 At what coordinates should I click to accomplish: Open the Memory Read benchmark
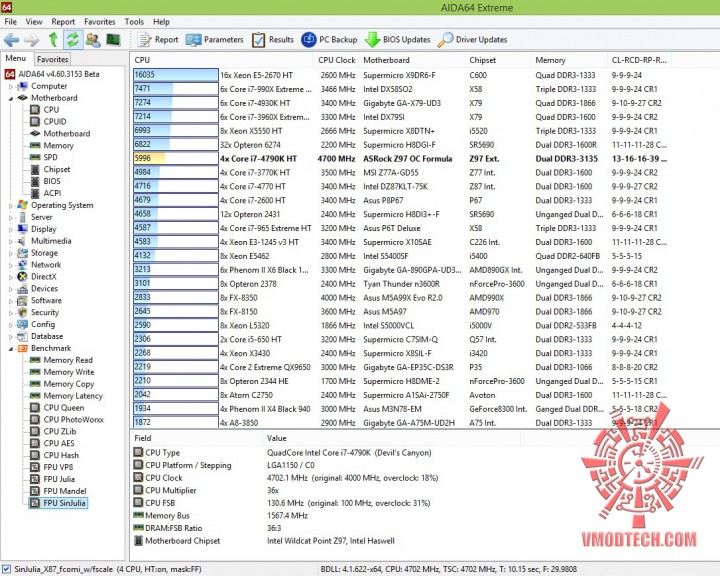[68, 360]
